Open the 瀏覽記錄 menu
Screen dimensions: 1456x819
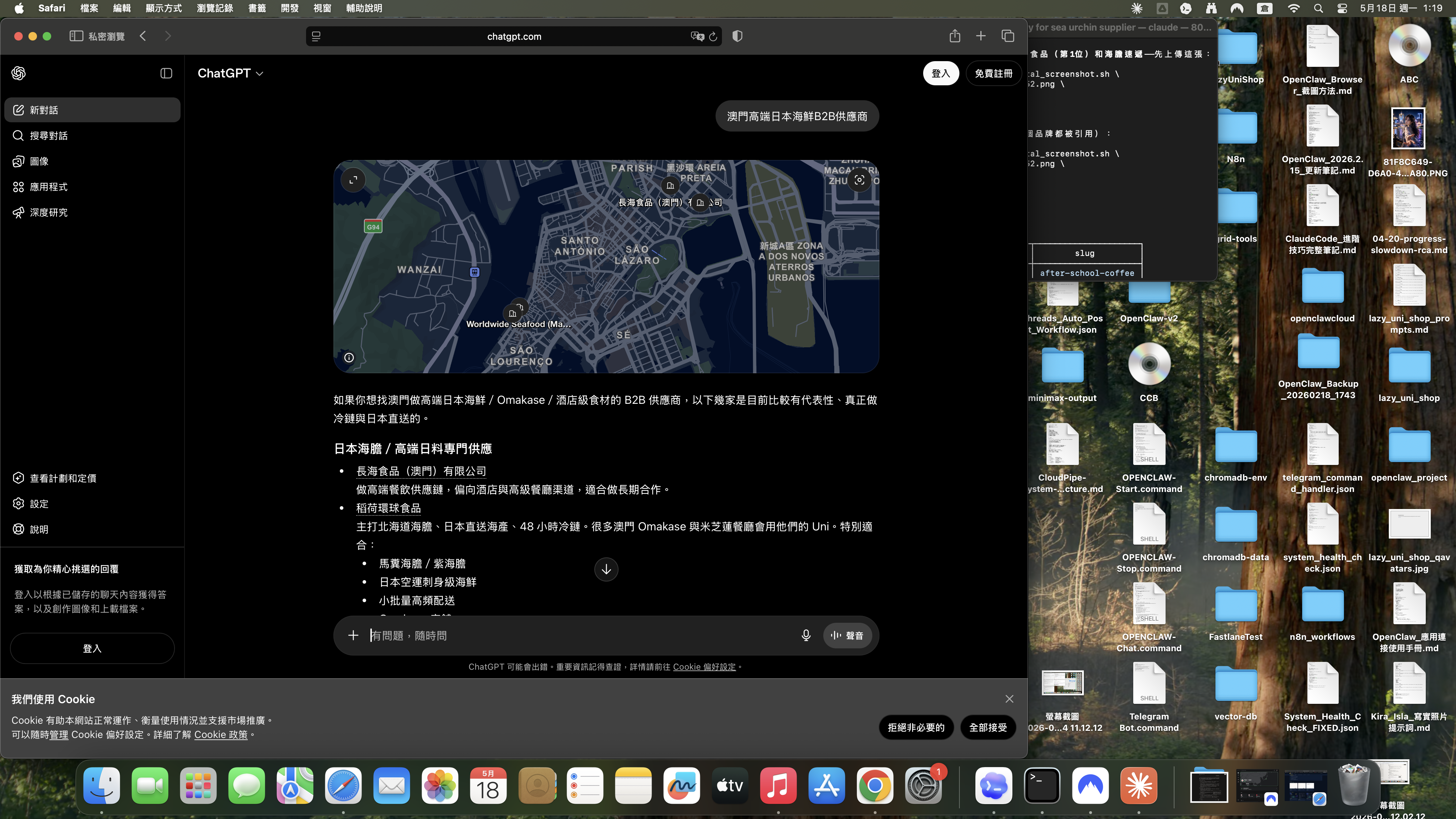coord(215,8)
